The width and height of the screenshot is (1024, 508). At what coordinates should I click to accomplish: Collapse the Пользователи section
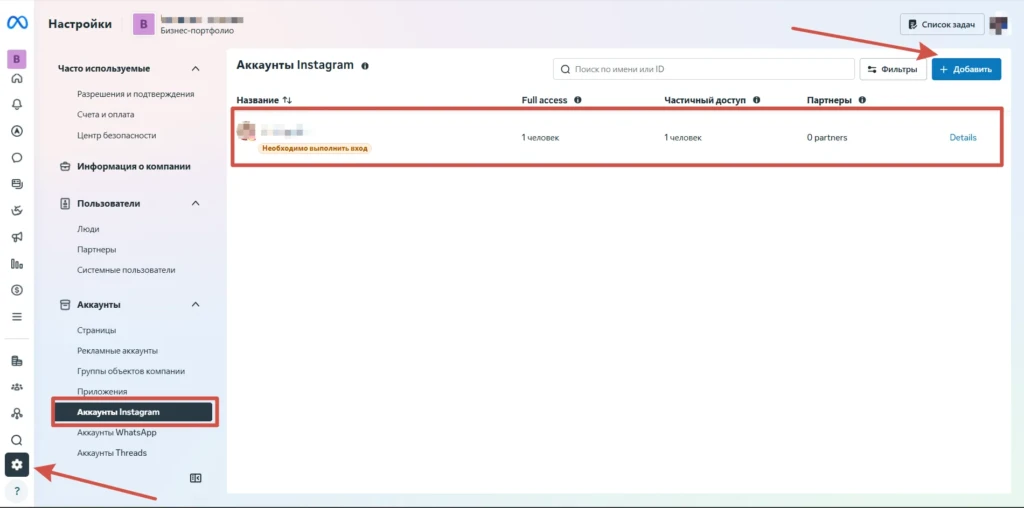pos(195,203)
